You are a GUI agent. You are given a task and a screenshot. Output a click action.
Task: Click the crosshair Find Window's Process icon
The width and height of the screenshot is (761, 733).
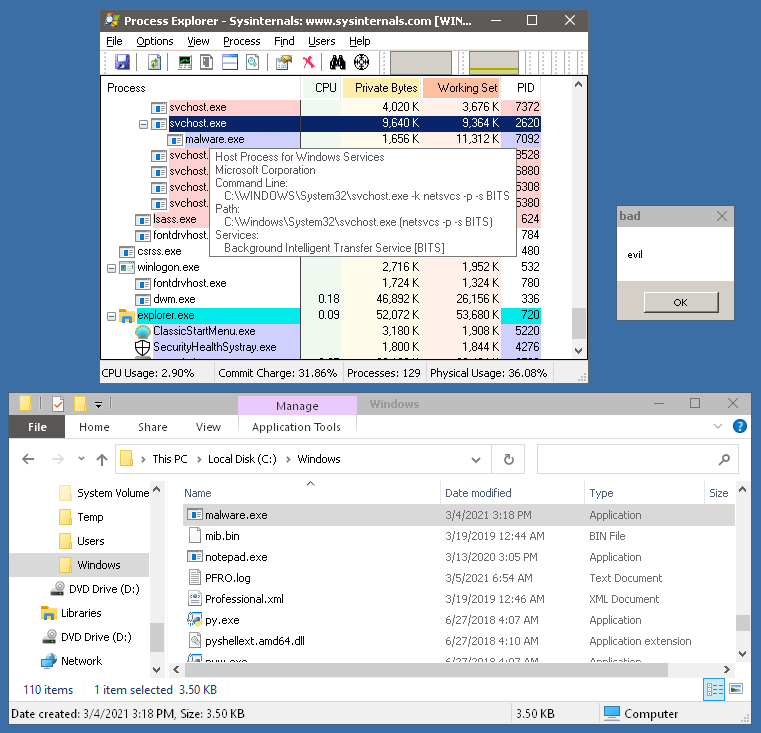tap(362, 62)
